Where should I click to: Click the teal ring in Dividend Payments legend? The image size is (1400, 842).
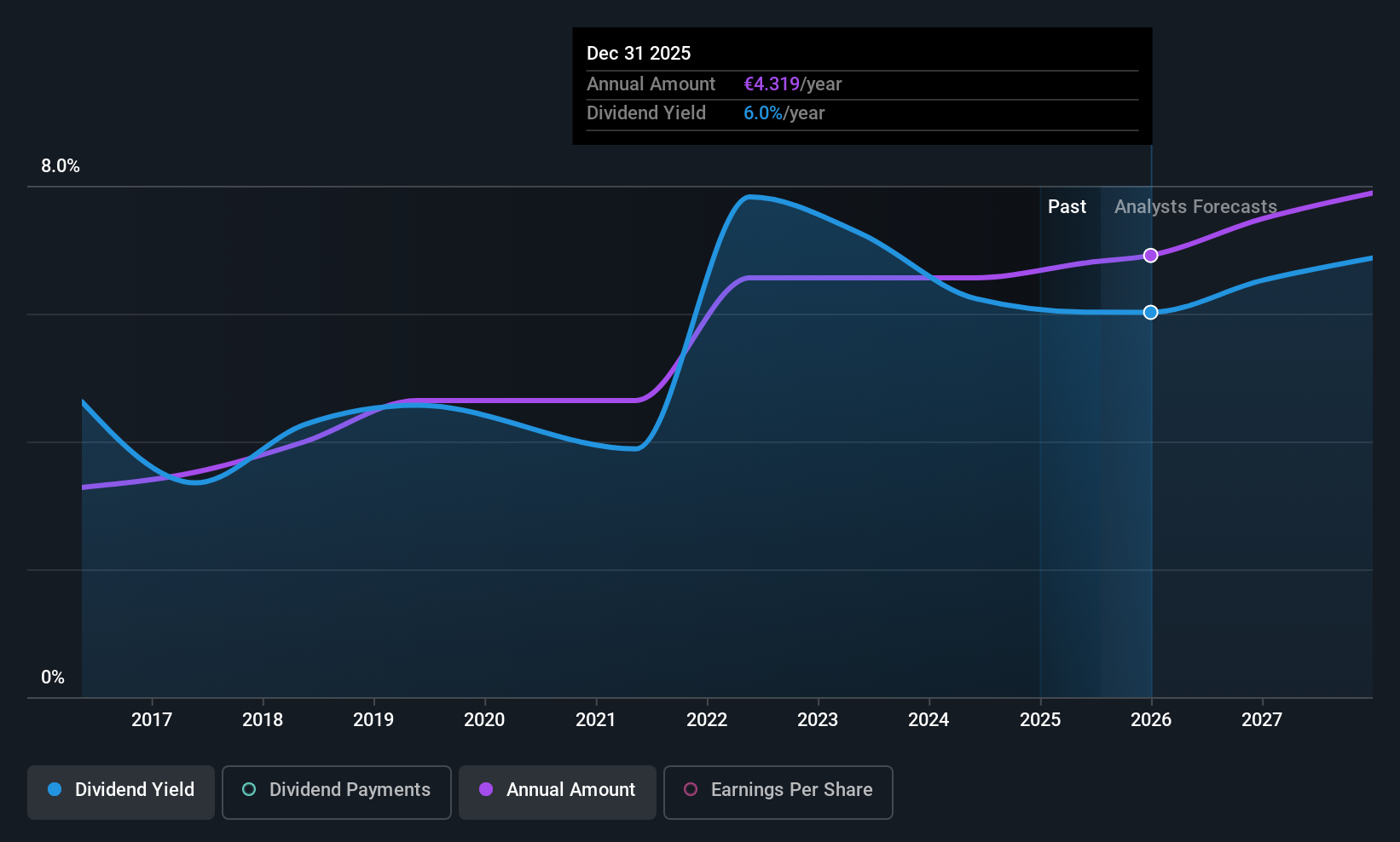(x=249, y=789)
